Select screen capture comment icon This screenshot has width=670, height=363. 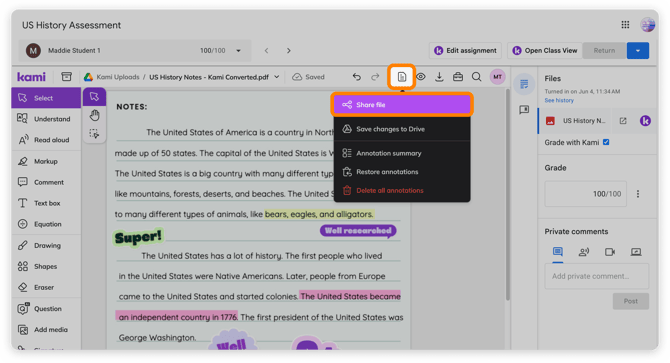[x=636, y=252]
